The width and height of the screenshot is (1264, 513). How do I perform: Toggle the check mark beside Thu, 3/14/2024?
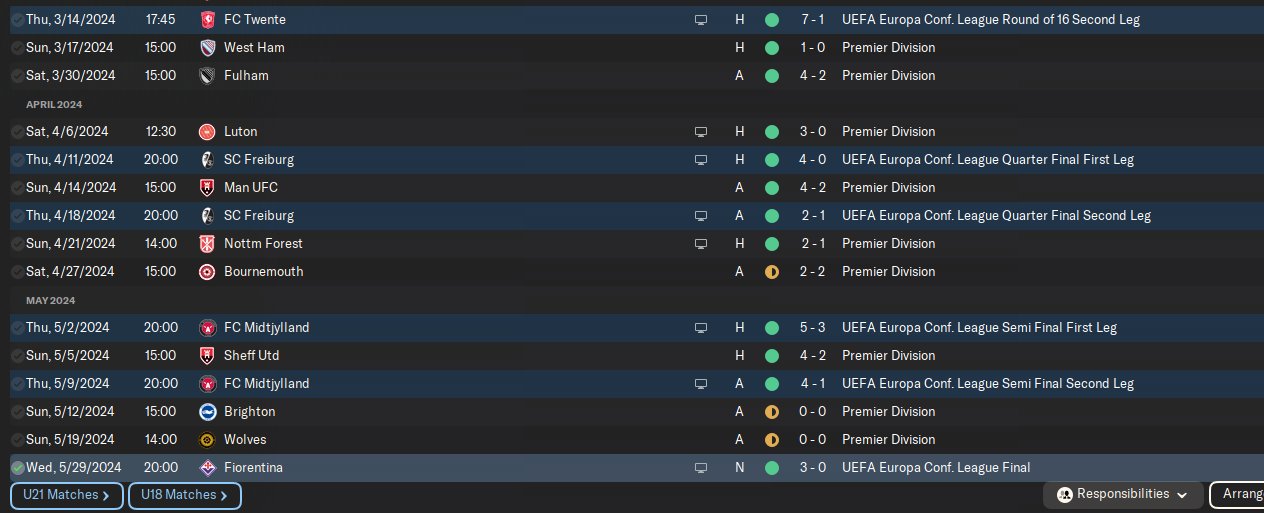[17, 19]
